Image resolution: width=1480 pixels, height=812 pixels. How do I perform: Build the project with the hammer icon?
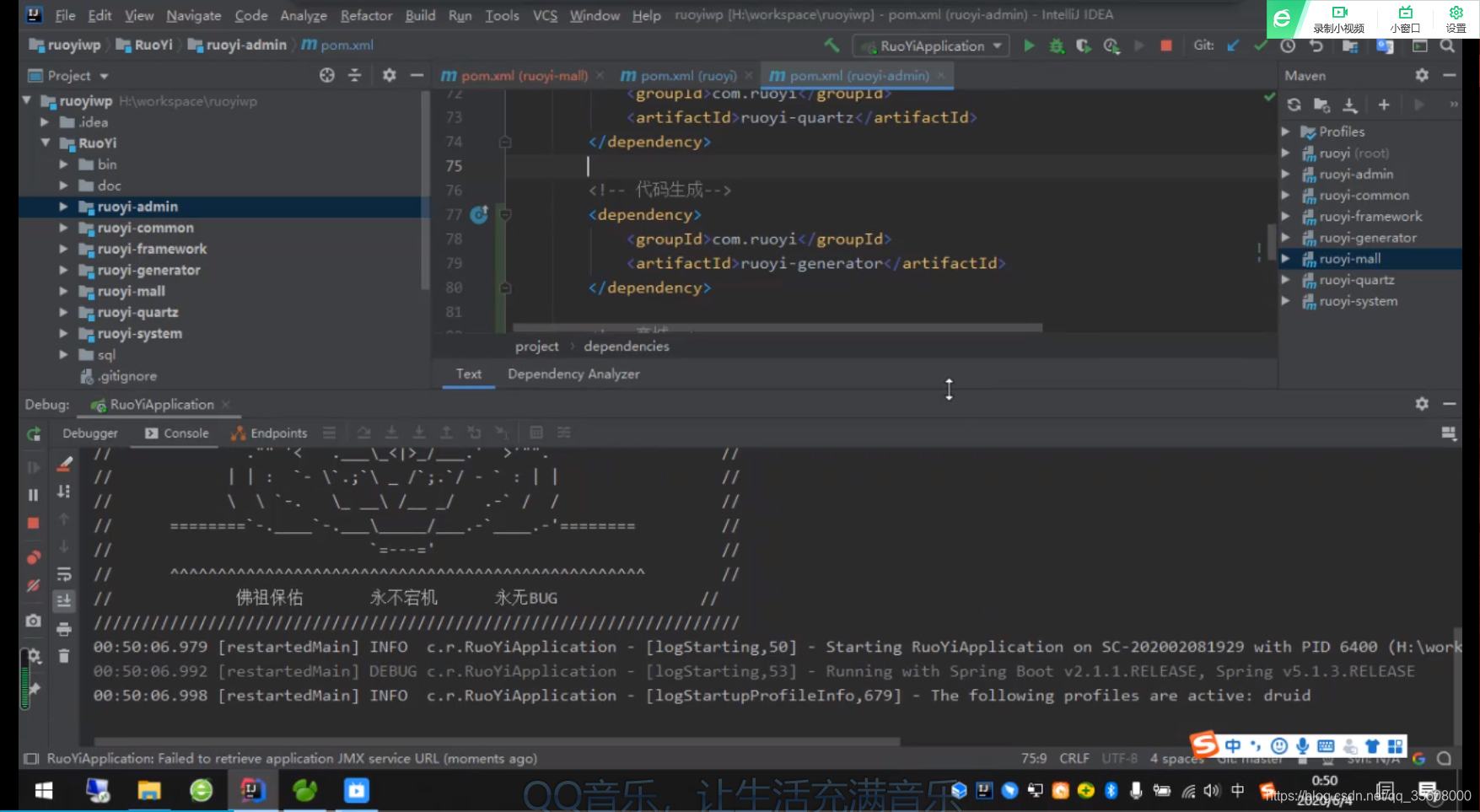coord(831,46)
